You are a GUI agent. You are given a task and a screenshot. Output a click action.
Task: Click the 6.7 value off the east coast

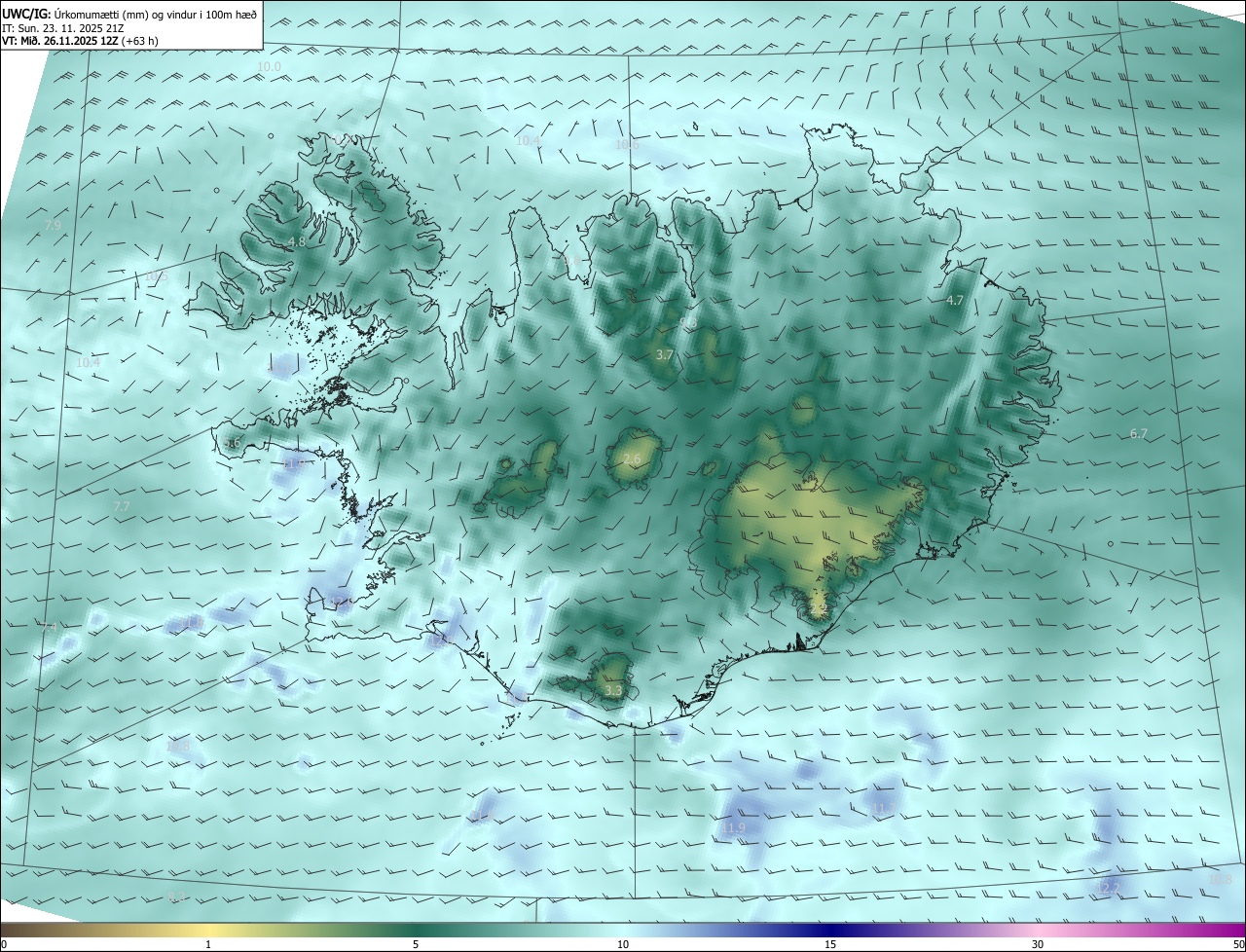[1139, 433]
